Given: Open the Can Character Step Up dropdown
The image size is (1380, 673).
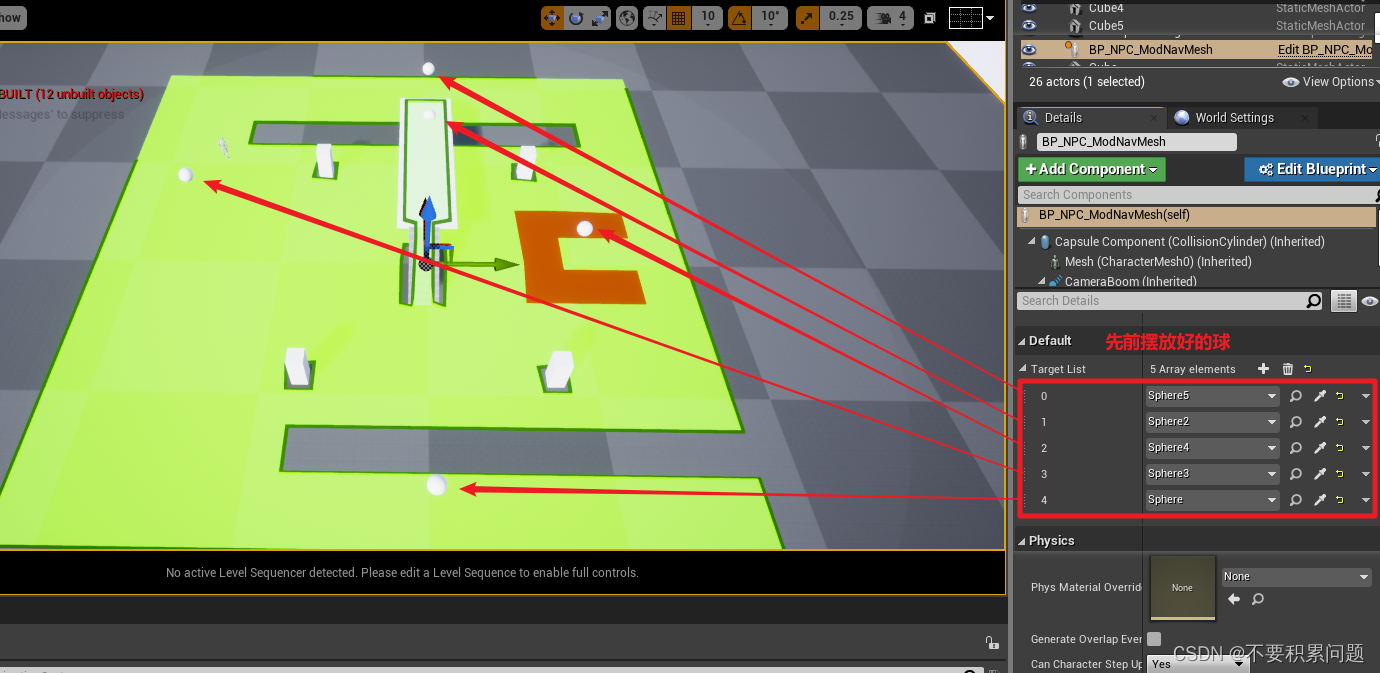Looking at the screenshot, I should tap(1197, 663).
